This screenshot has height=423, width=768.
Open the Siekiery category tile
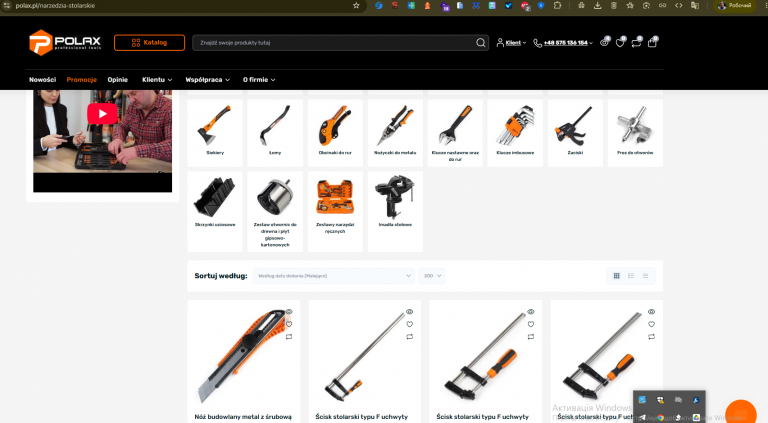tap(215, 133)
